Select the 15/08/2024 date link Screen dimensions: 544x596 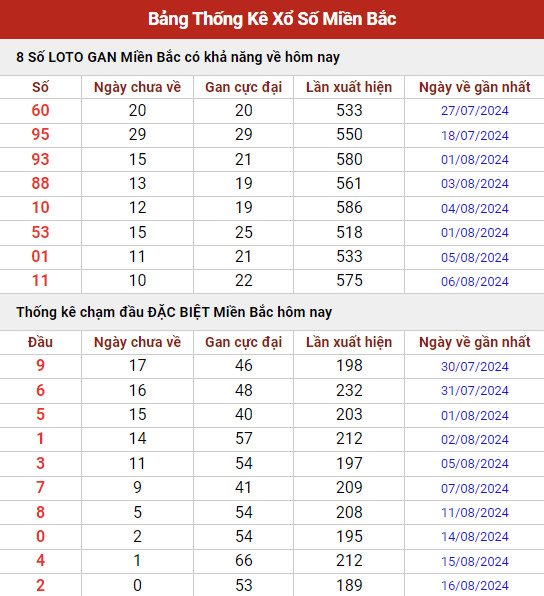click(474, 561)
